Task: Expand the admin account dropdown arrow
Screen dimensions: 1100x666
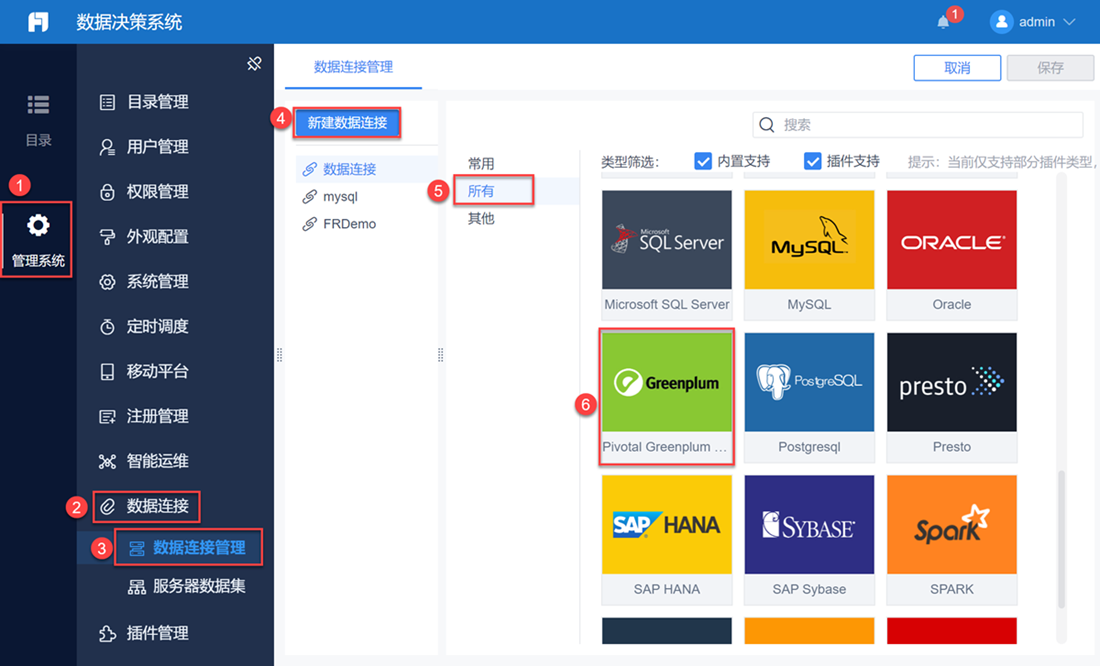Action: coord(1069,22)
